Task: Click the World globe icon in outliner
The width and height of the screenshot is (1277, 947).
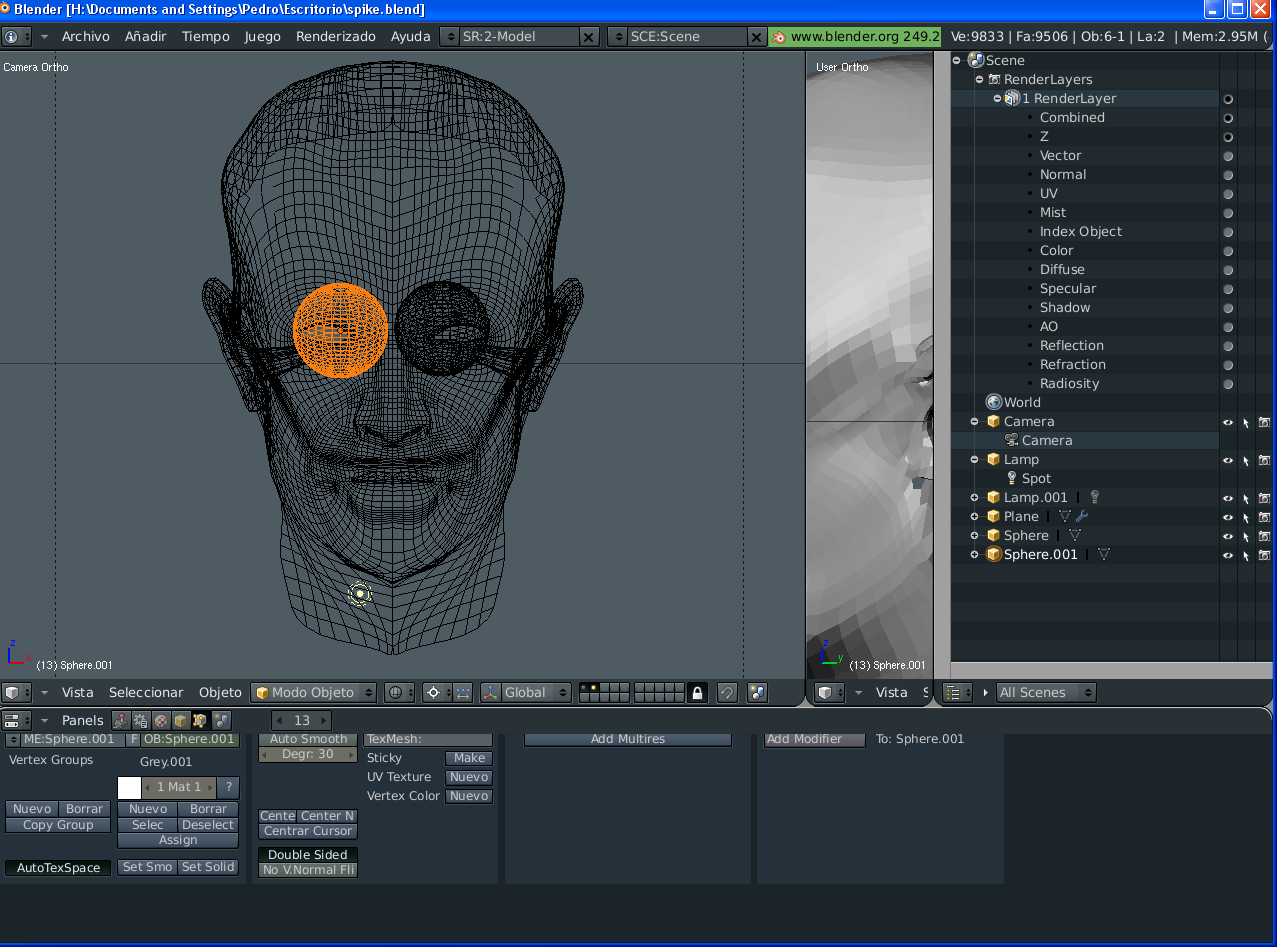Action: tap(994, 402)
